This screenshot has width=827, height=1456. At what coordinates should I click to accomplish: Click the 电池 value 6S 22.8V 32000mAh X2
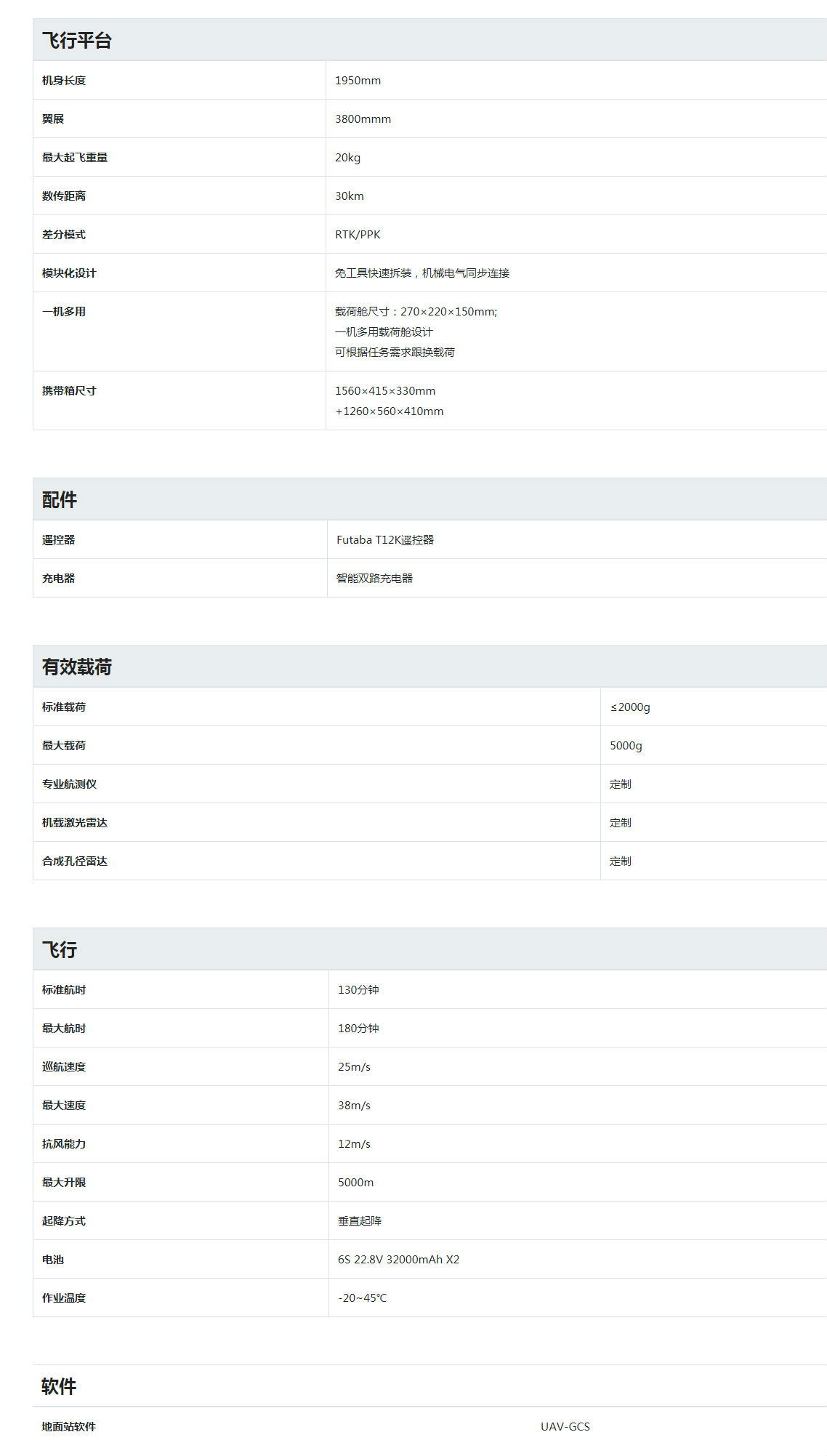(x=398, y=1260)
